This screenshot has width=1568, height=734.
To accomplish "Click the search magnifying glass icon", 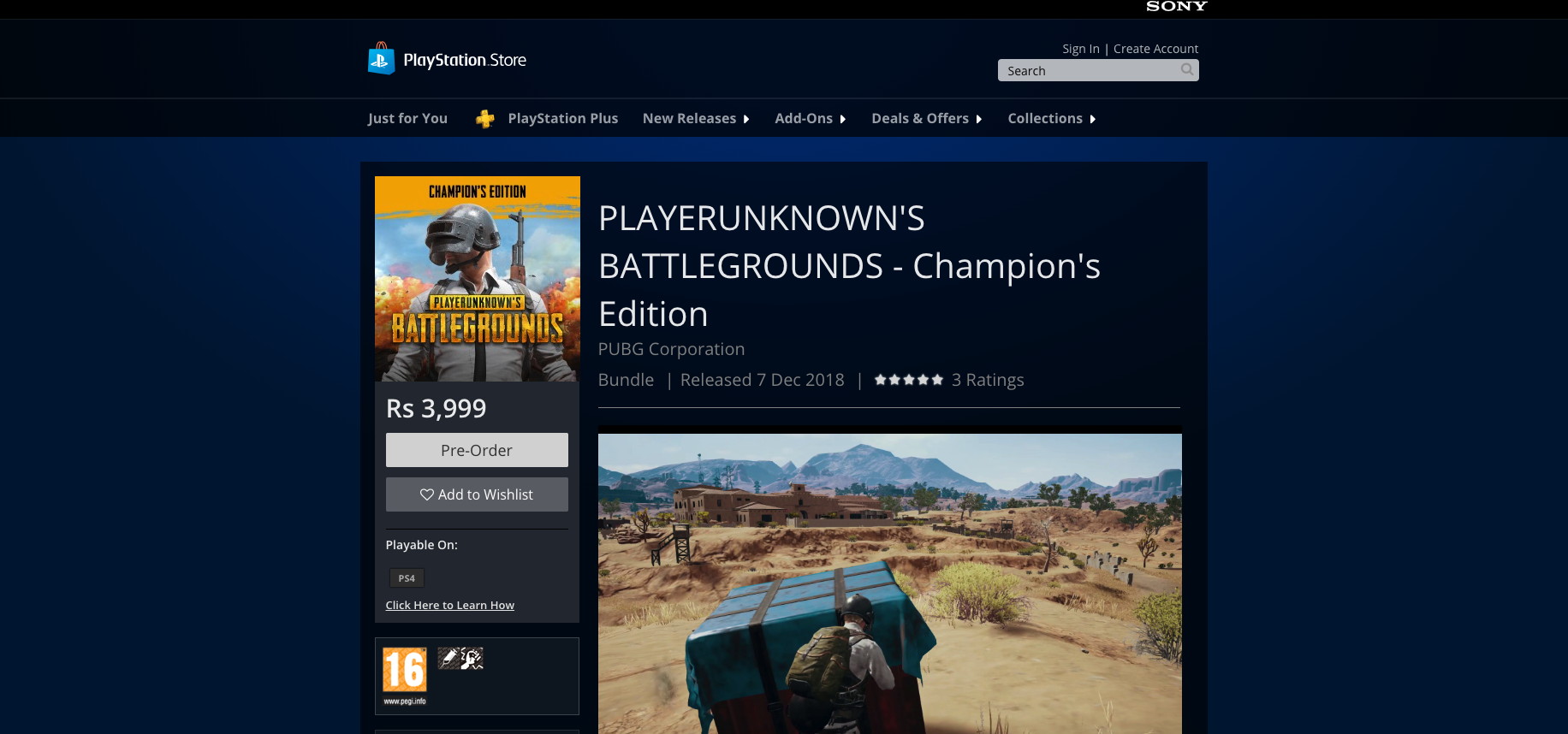I will 1186,70.
